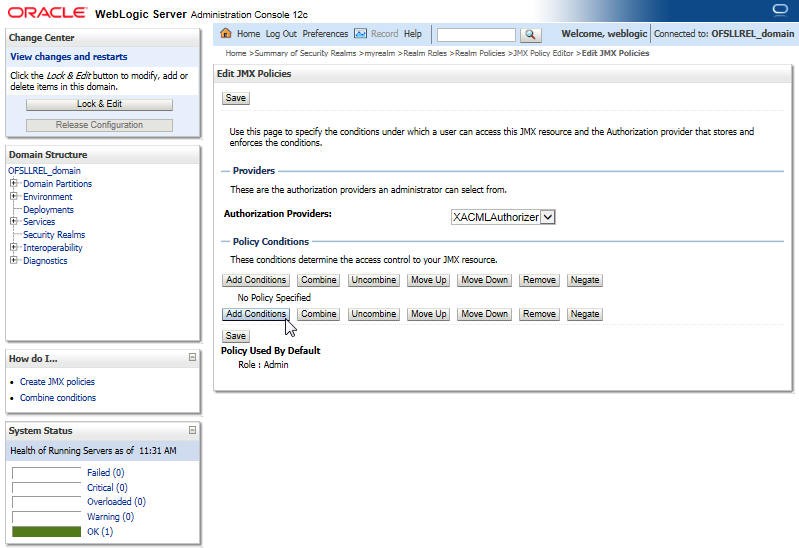The height and width of the screenshot is (548, 799).
Task: Collapse the How do I panel
Action: (192, 357)
